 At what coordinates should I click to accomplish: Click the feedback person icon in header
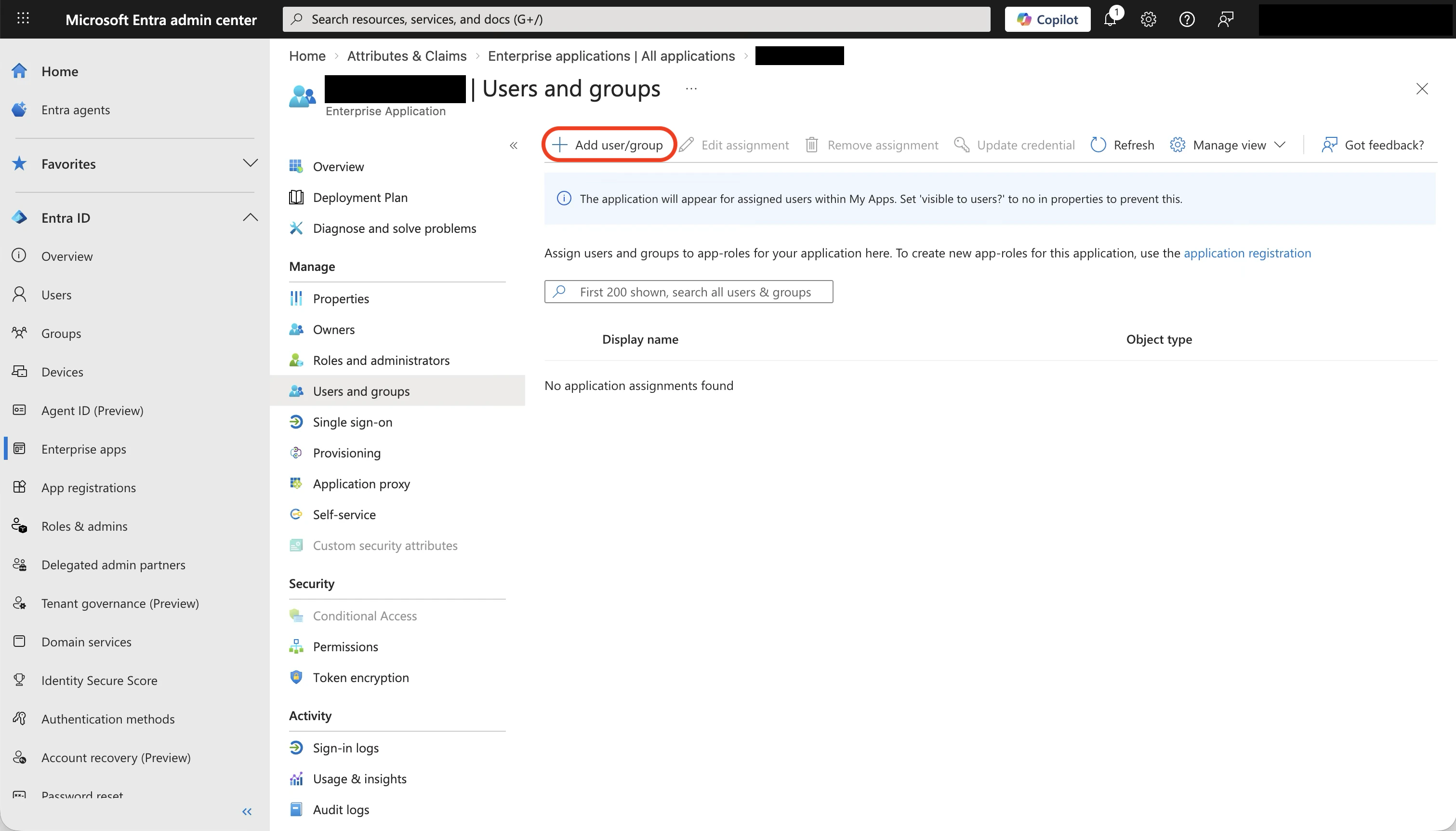pos(1225,19)
